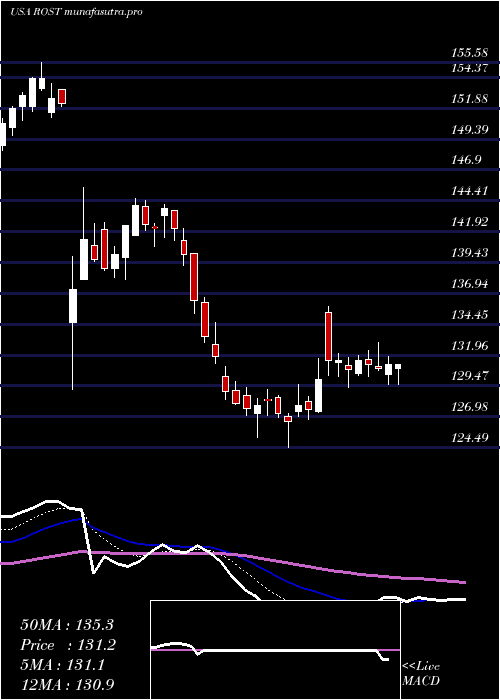Screen dimensions: 500x700
Task: Click the 136.94 price level label
Action: click(x=469, y=283)
